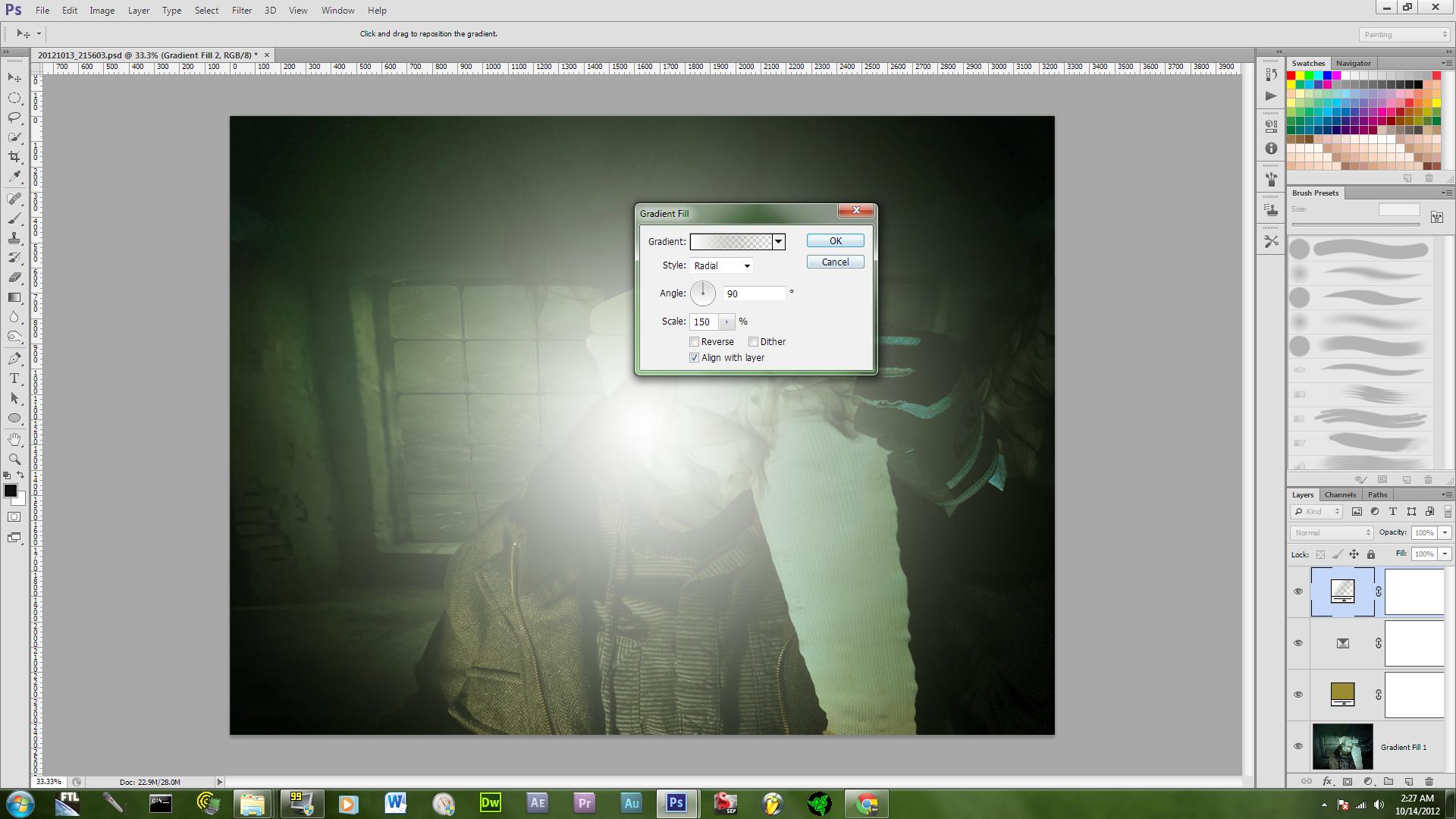Switch to the Paths tab

(x=1377, y=495)
